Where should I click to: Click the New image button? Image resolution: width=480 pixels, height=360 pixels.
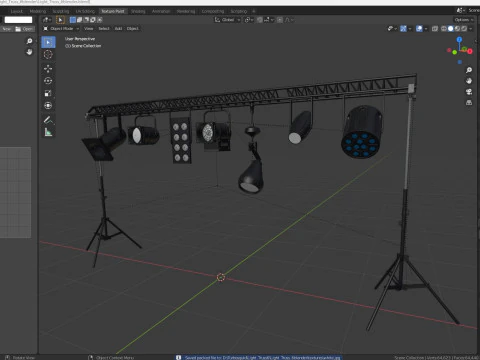click(7, 29)
